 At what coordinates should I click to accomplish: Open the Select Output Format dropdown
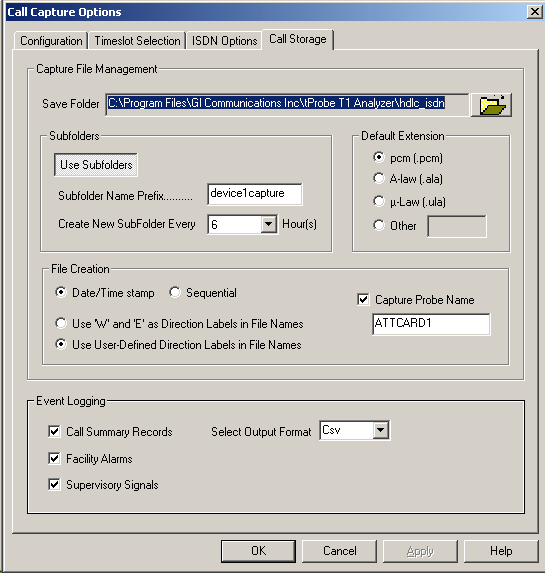(x=381, y=430)
